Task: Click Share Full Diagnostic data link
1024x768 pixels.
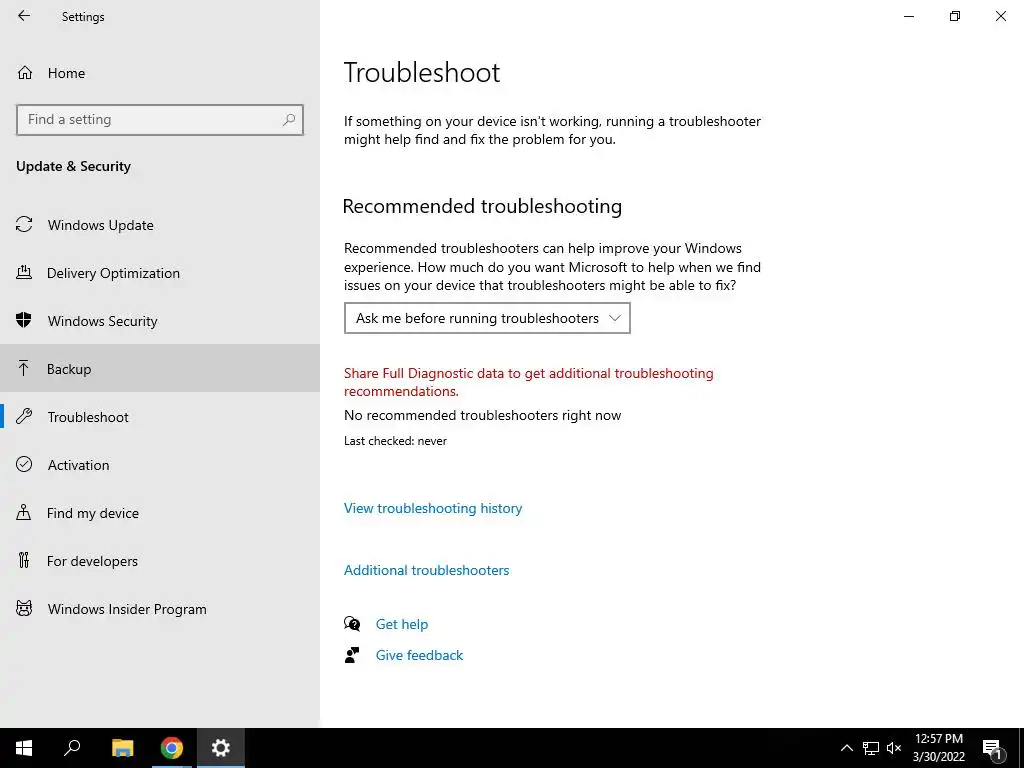Action: pos(528,382)
